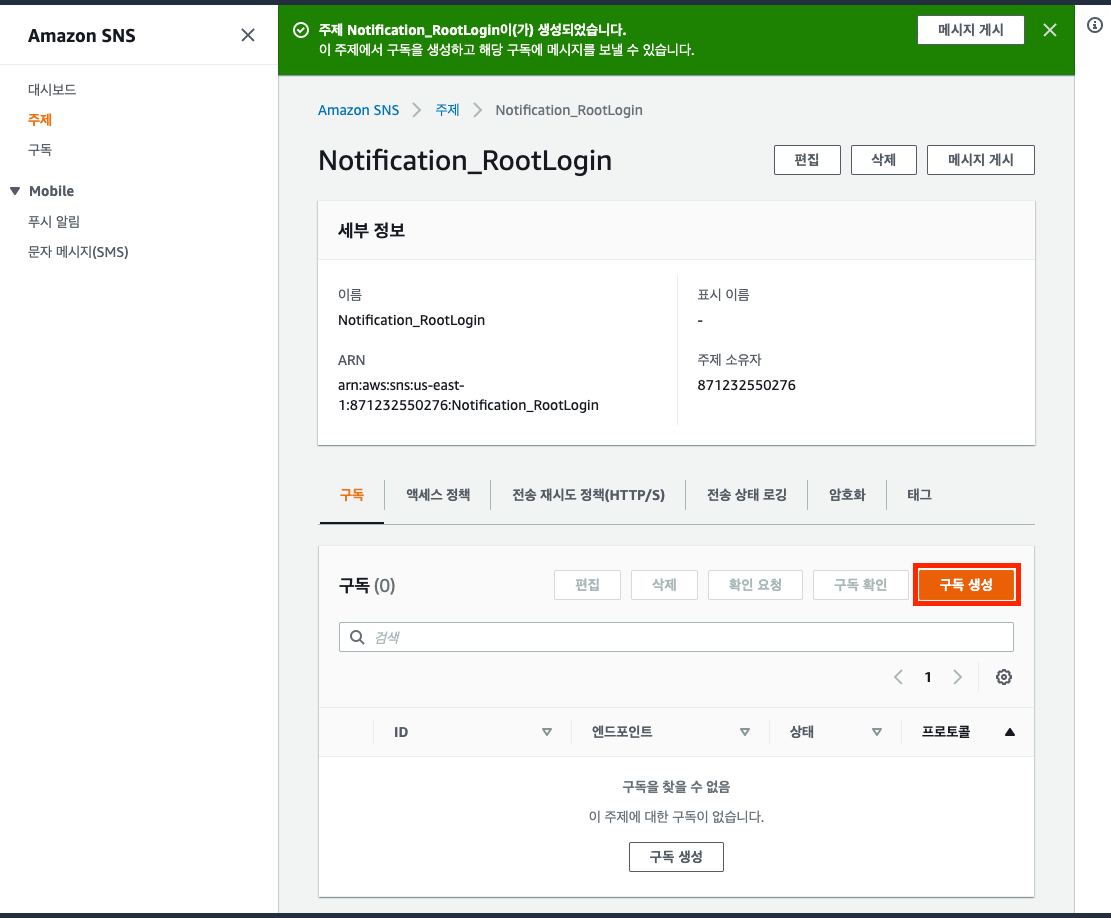Click 삭제 button in subscriptions panel
The image size is (1111, 918).
pos(664,585)
